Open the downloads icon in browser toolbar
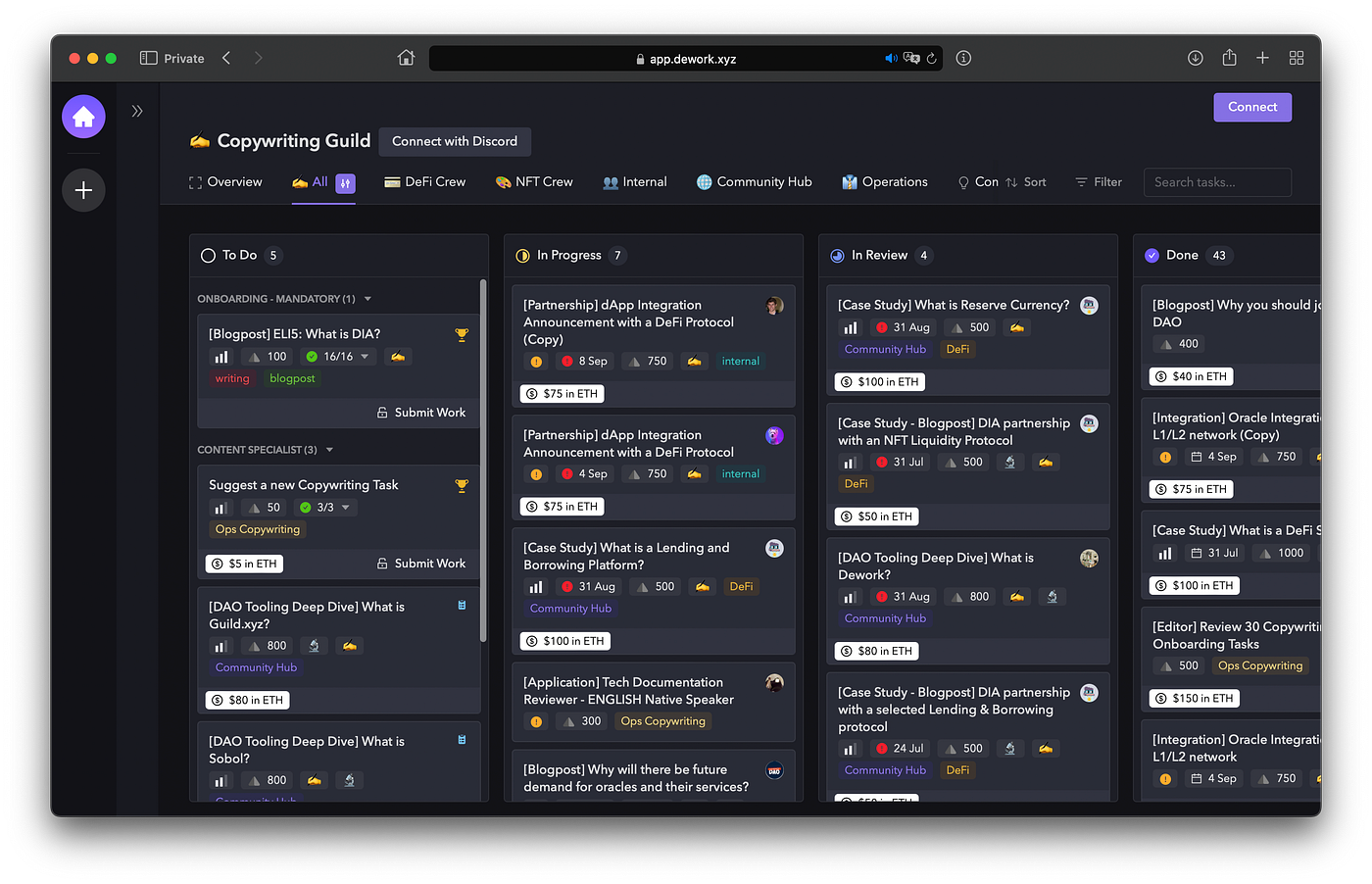 coord(1196,58)
